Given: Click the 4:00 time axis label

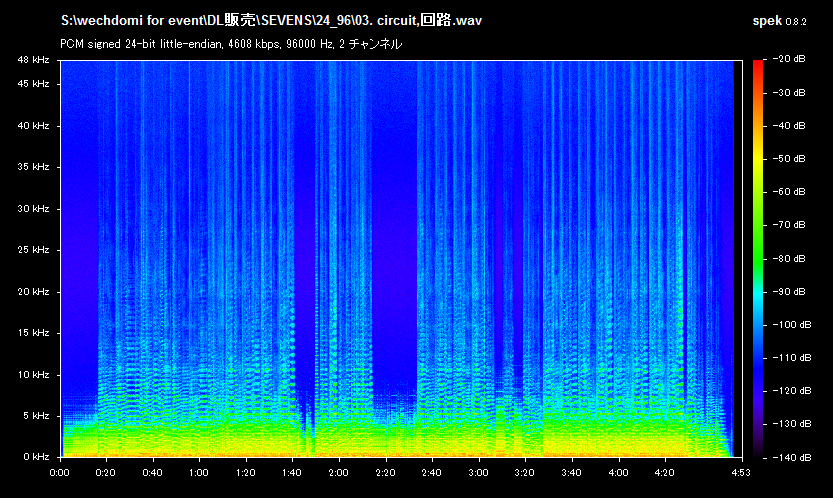Looking at the screenshot, I should point(618,472).
